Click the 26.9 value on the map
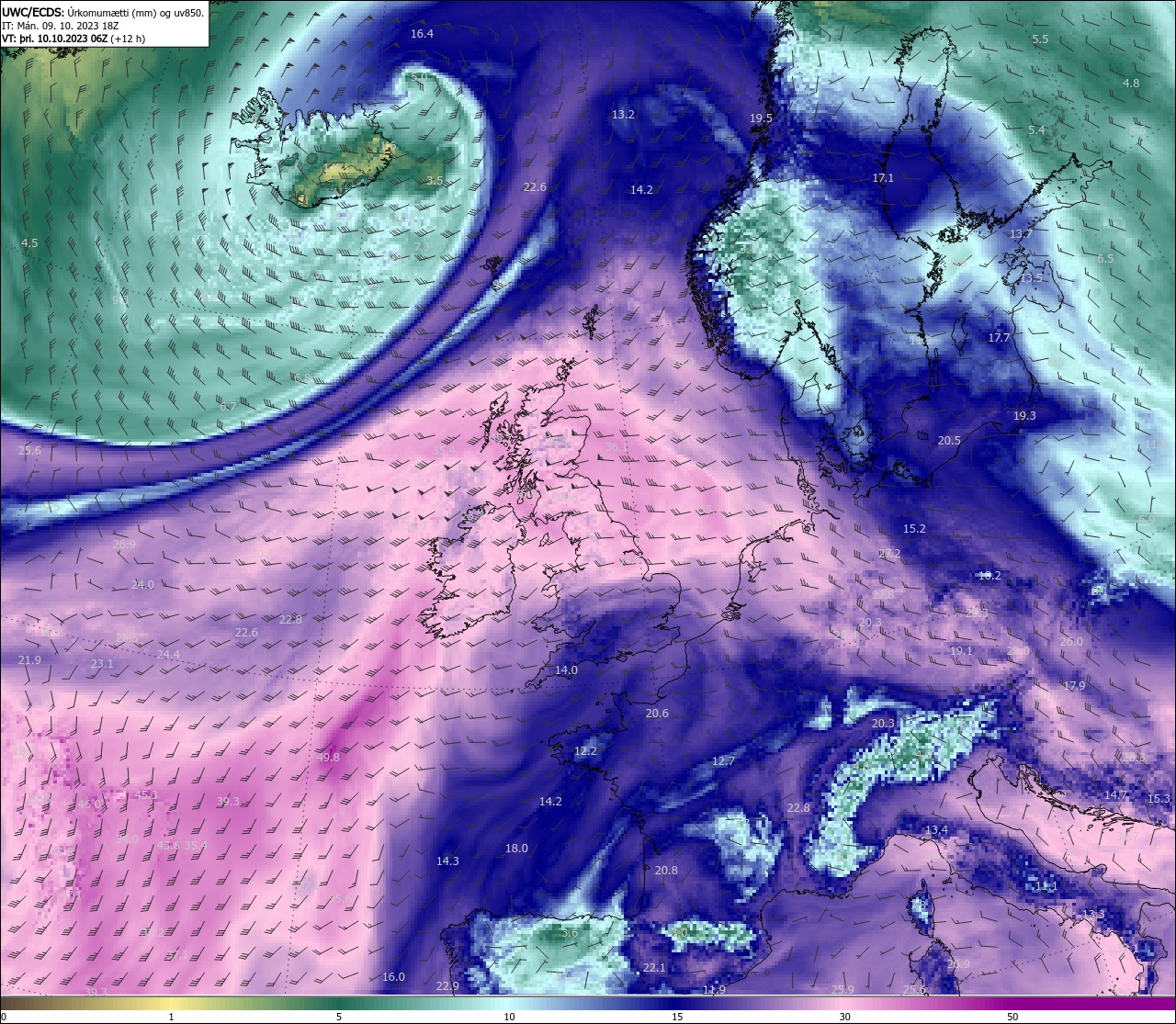This screenshot has height=1024, width=1176. click(x=124, y=545)
